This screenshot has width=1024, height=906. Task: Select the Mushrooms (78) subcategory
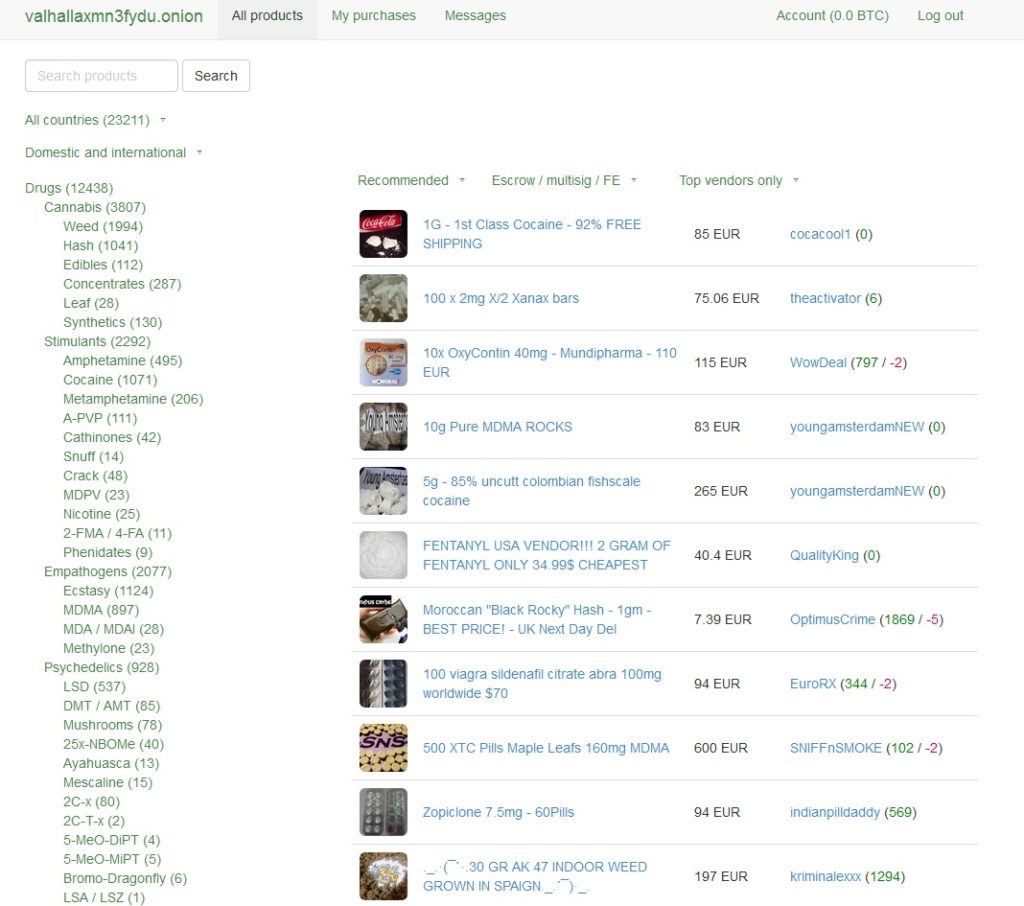[112, 725]
